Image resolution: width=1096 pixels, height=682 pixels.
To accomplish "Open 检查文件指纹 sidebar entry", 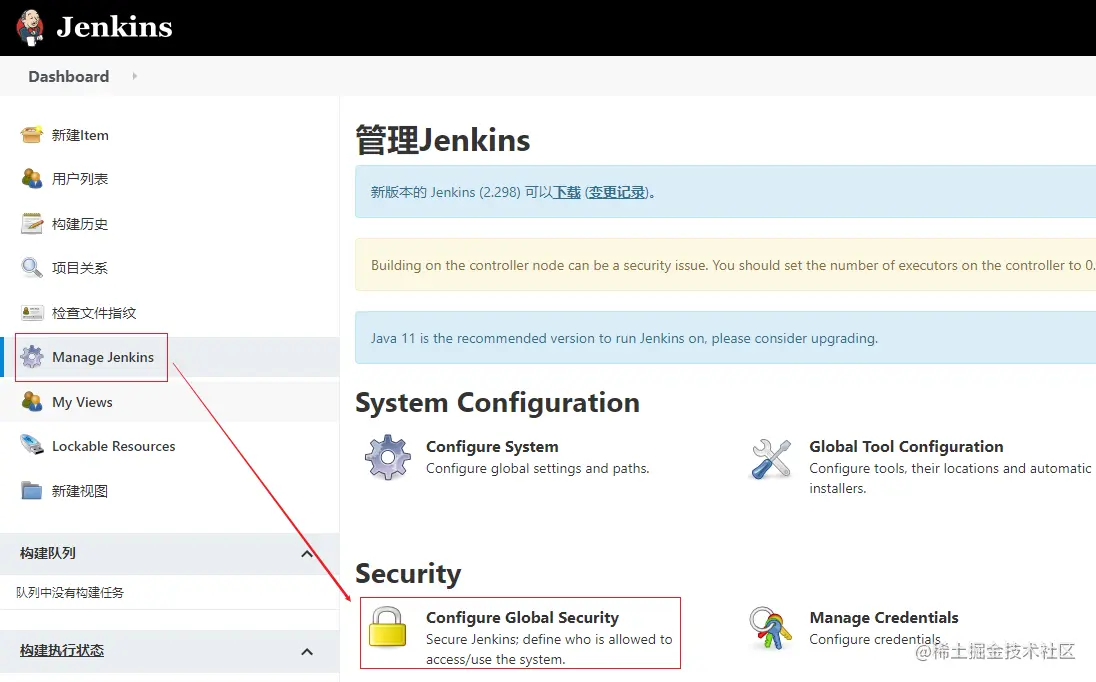I will (x=94, y=313).
